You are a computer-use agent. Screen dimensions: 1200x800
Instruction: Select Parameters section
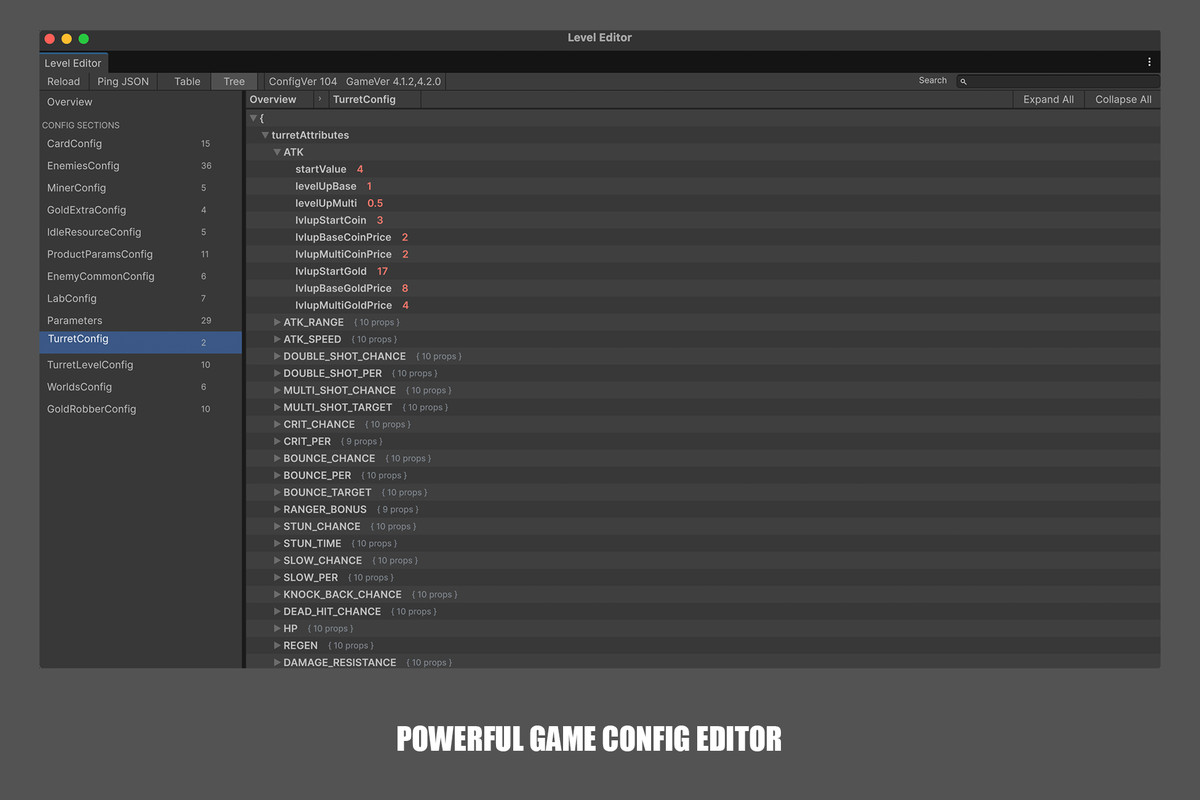pyautogui.click(x=141, y=321)
